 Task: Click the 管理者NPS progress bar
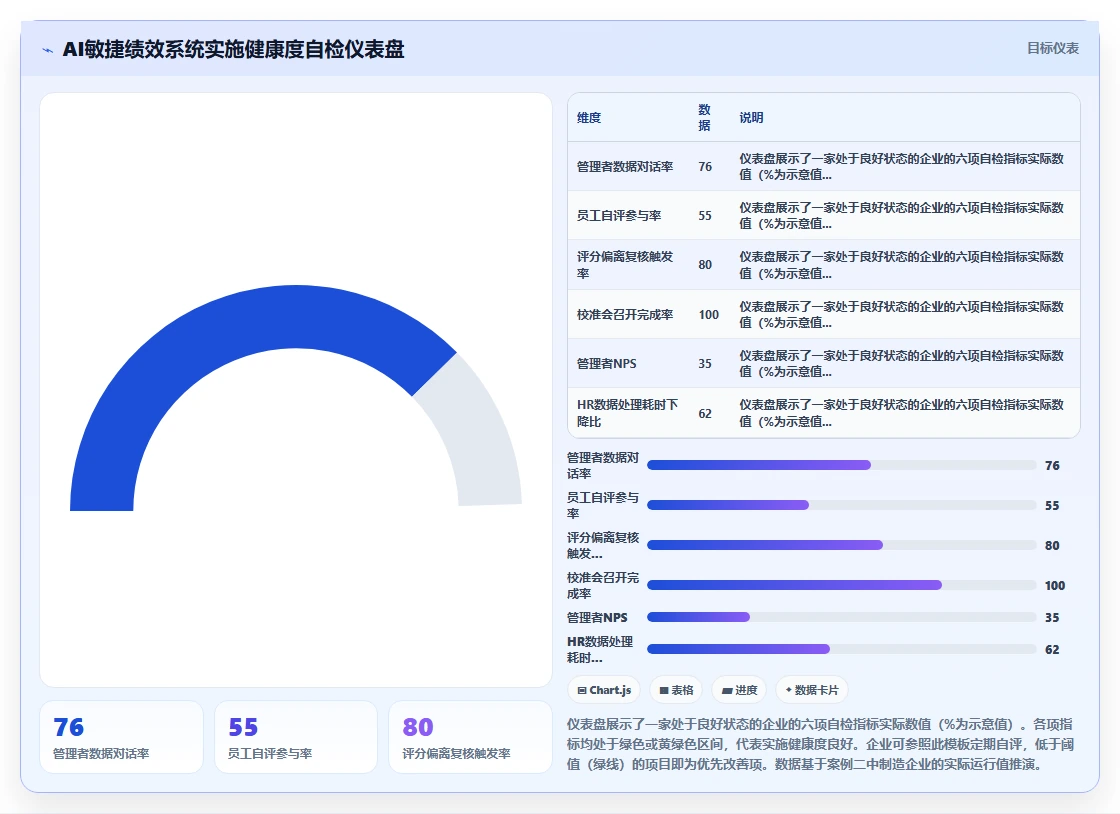pos(841,617)
